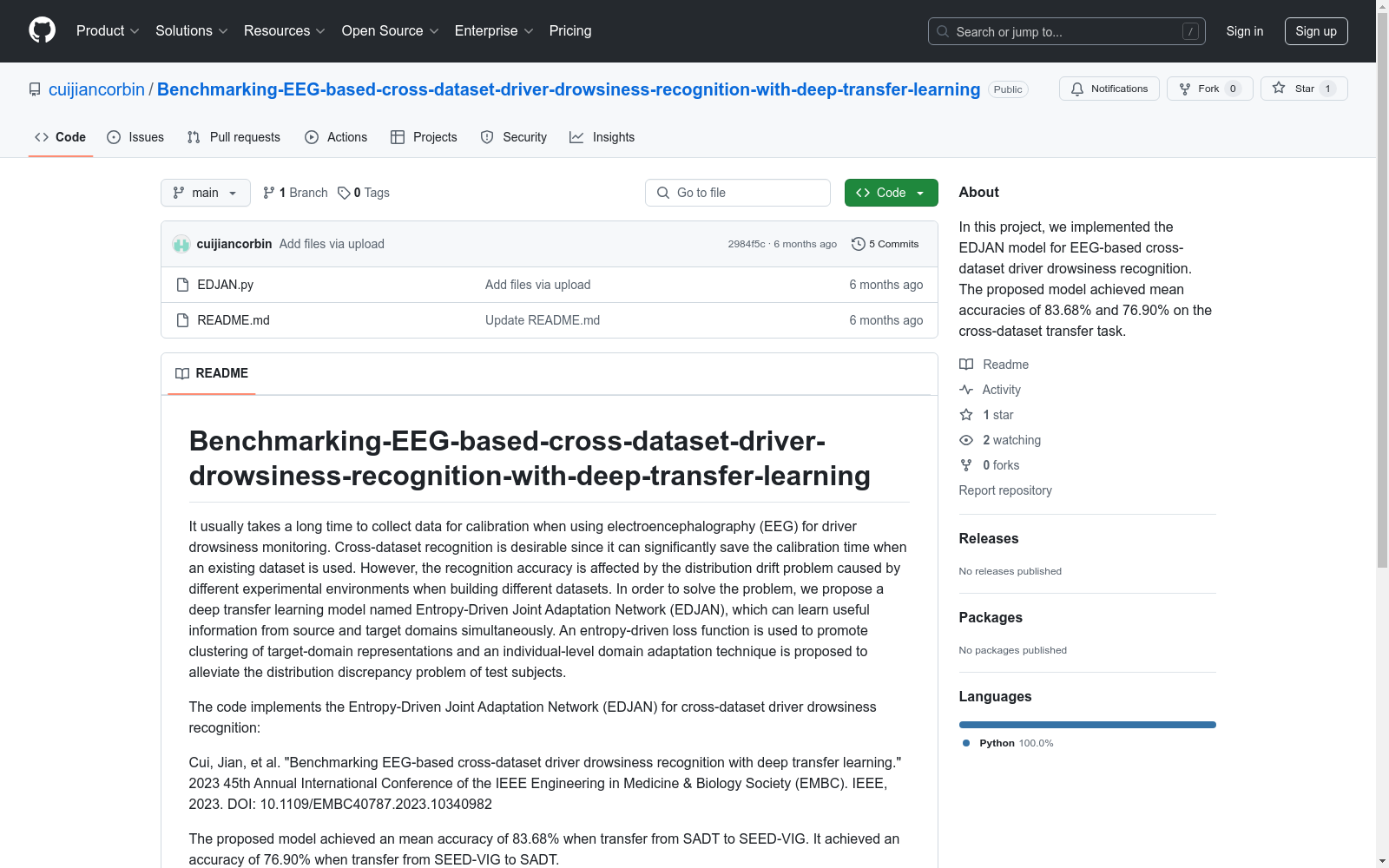1389x868 pixels.
Task: Click the Pull requests icon
Action: pyautogui.click(x=194, y=137)
